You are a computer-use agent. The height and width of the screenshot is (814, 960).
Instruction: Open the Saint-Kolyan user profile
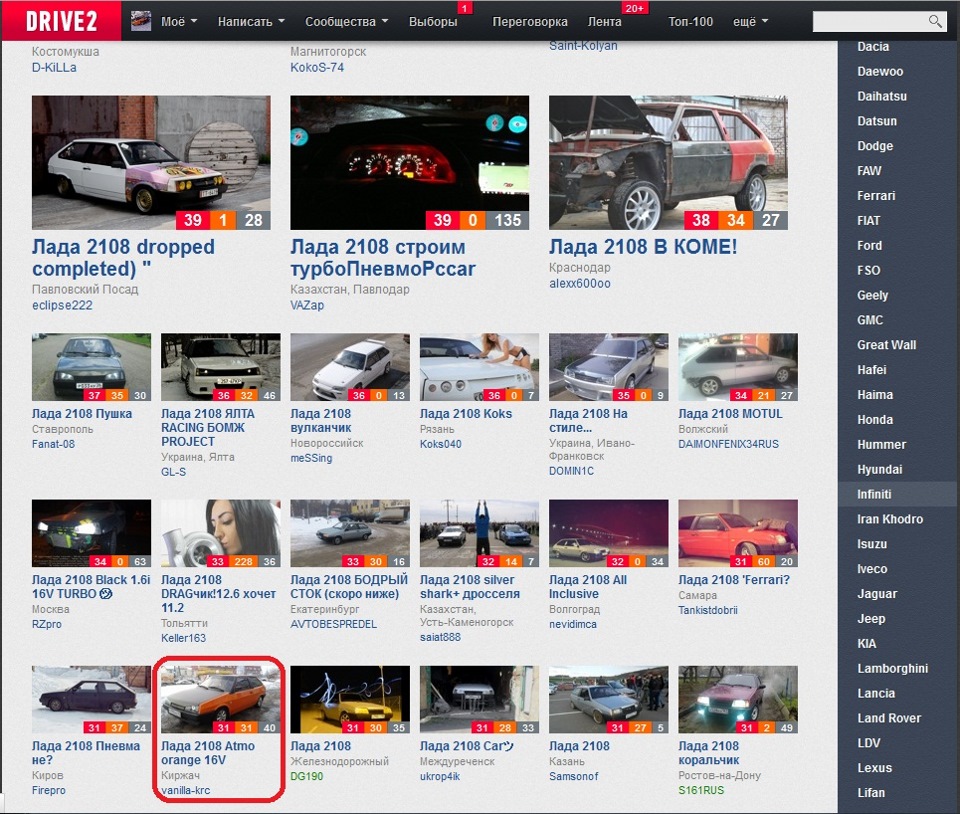coord(583,45)
